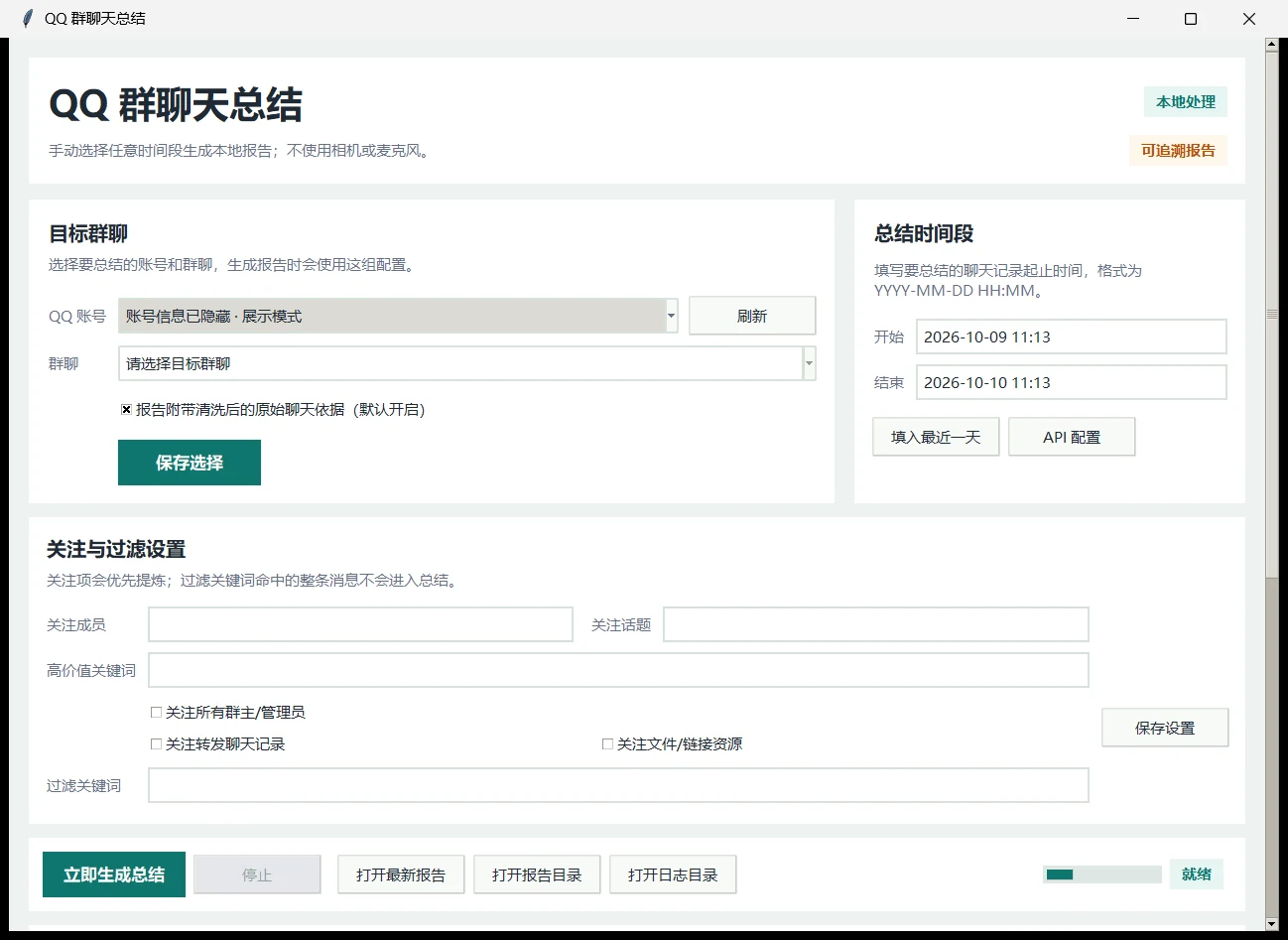The width and height of the screenshot is (1288, 940).
Task: Click the 过滤关键词 input field
Action: [619, 785]
